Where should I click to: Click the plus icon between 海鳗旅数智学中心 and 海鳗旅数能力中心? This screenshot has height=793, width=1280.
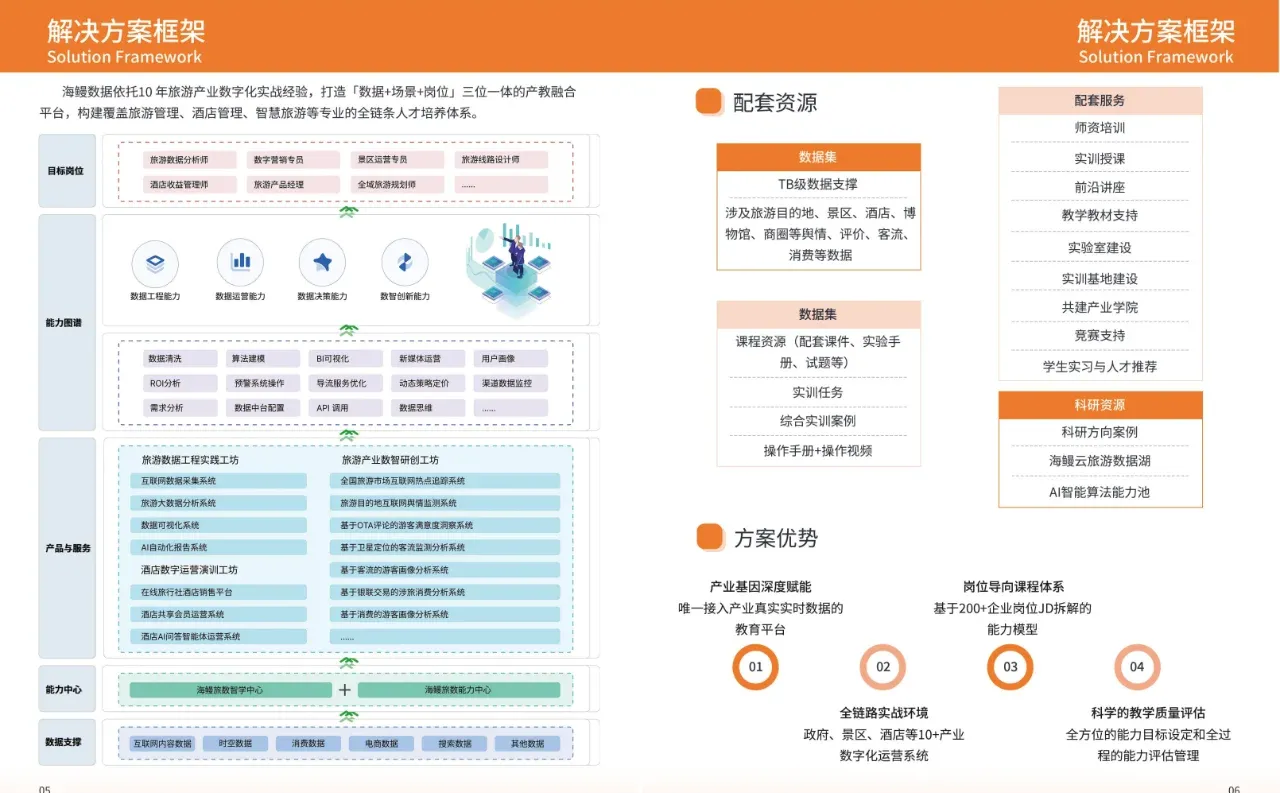pos(345,690)
